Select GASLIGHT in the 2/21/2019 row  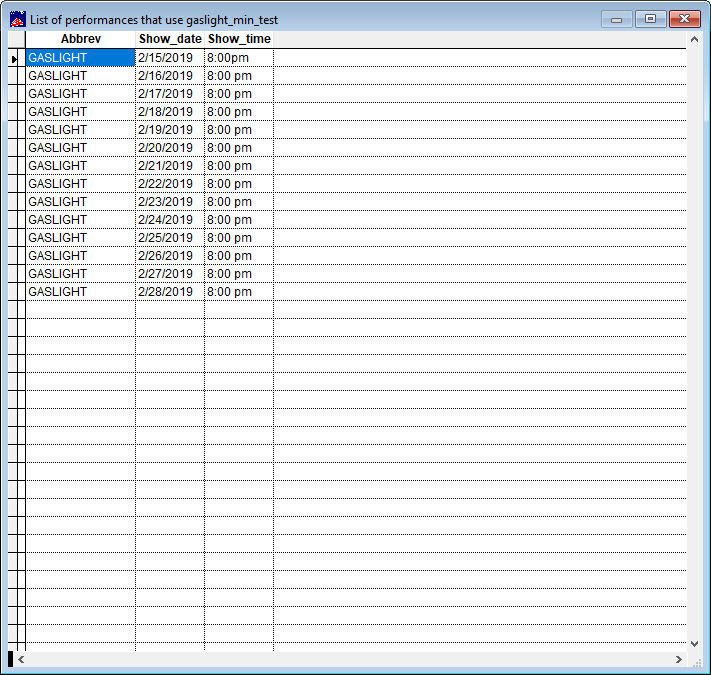click(81, 166)
